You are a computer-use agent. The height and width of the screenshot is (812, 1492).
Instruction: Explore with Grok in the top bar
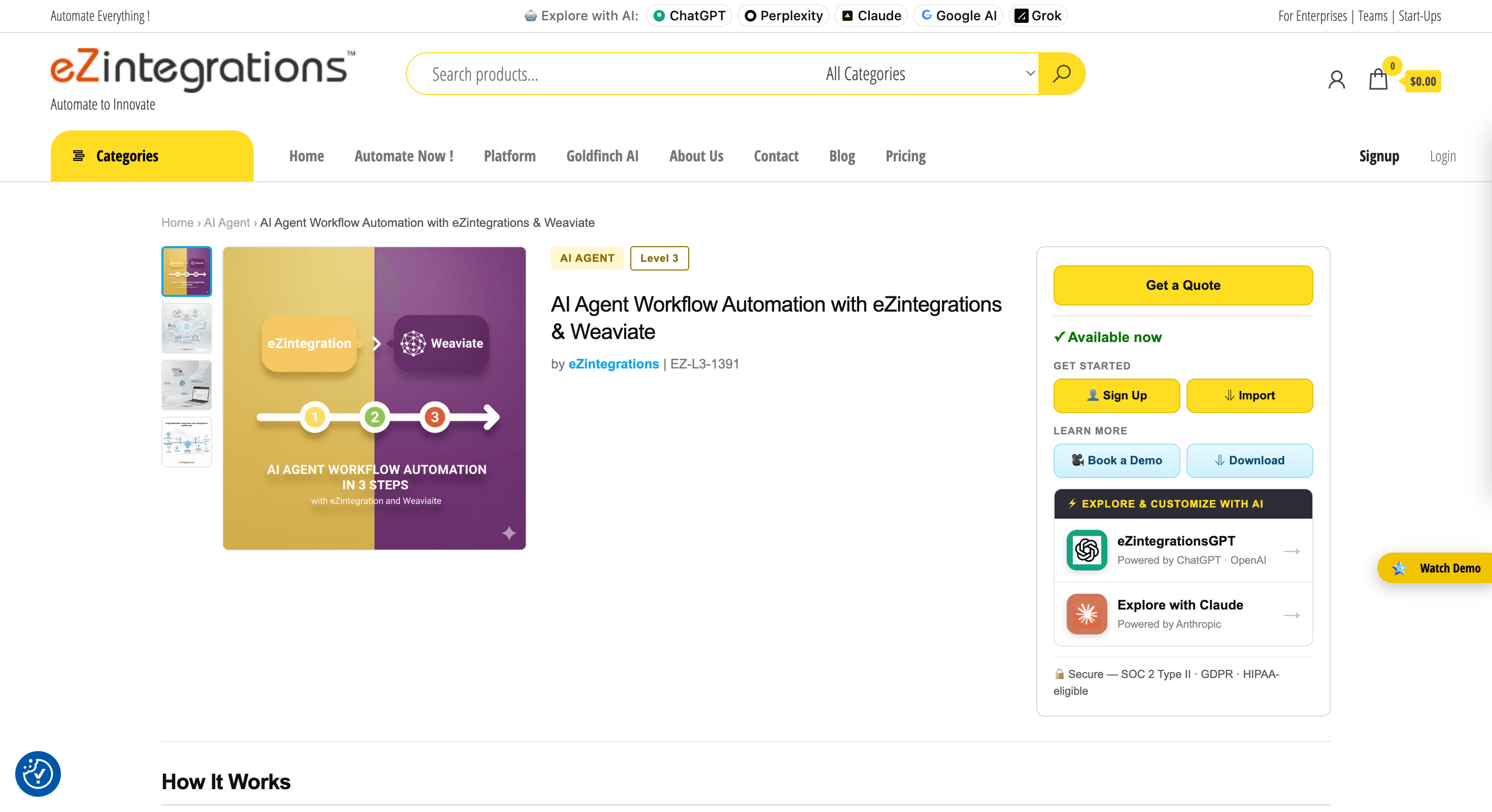coord(1037,16)
